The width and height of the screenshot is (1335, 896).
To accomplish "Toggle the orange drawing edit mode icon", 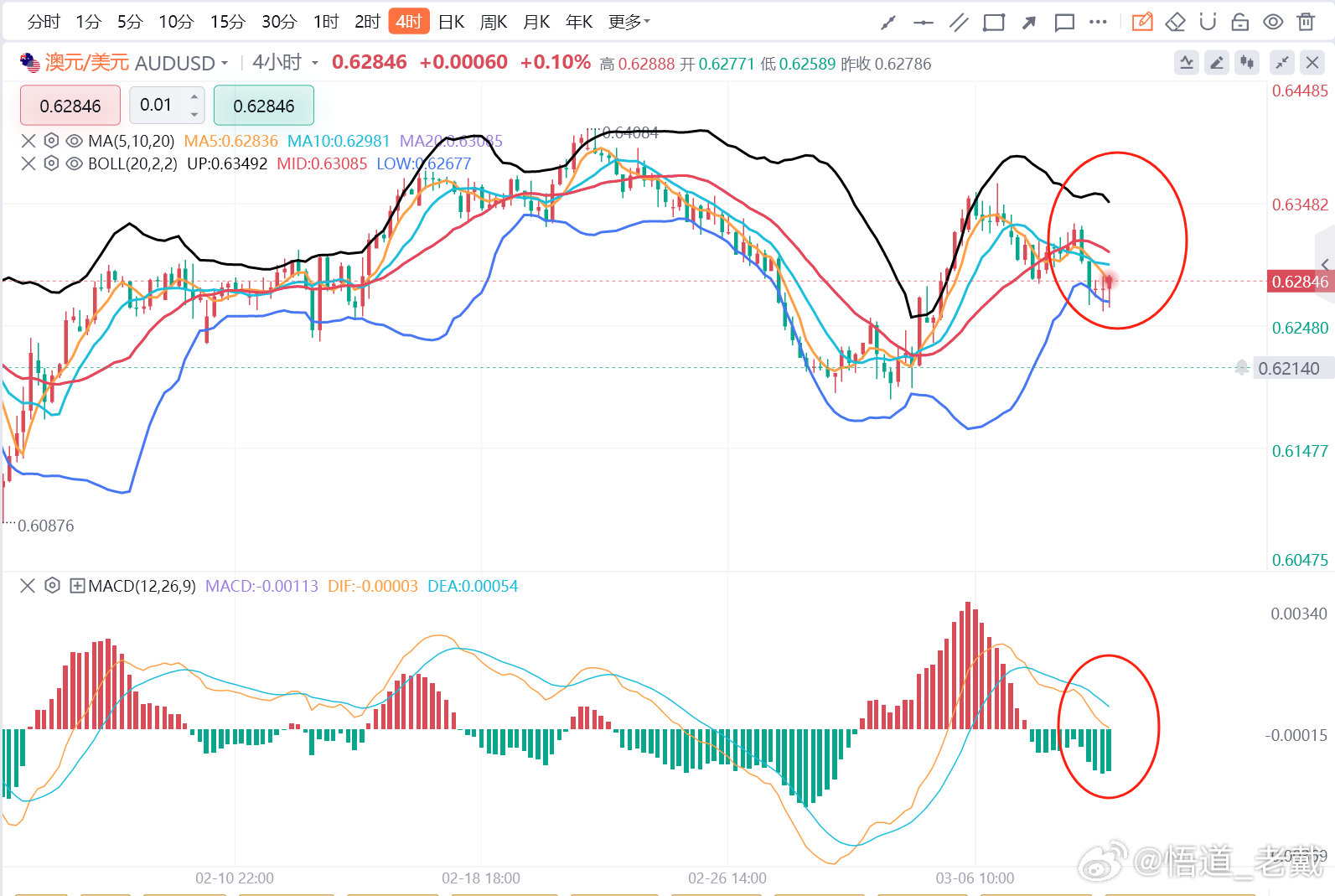I will click(x=1142, y=22).
